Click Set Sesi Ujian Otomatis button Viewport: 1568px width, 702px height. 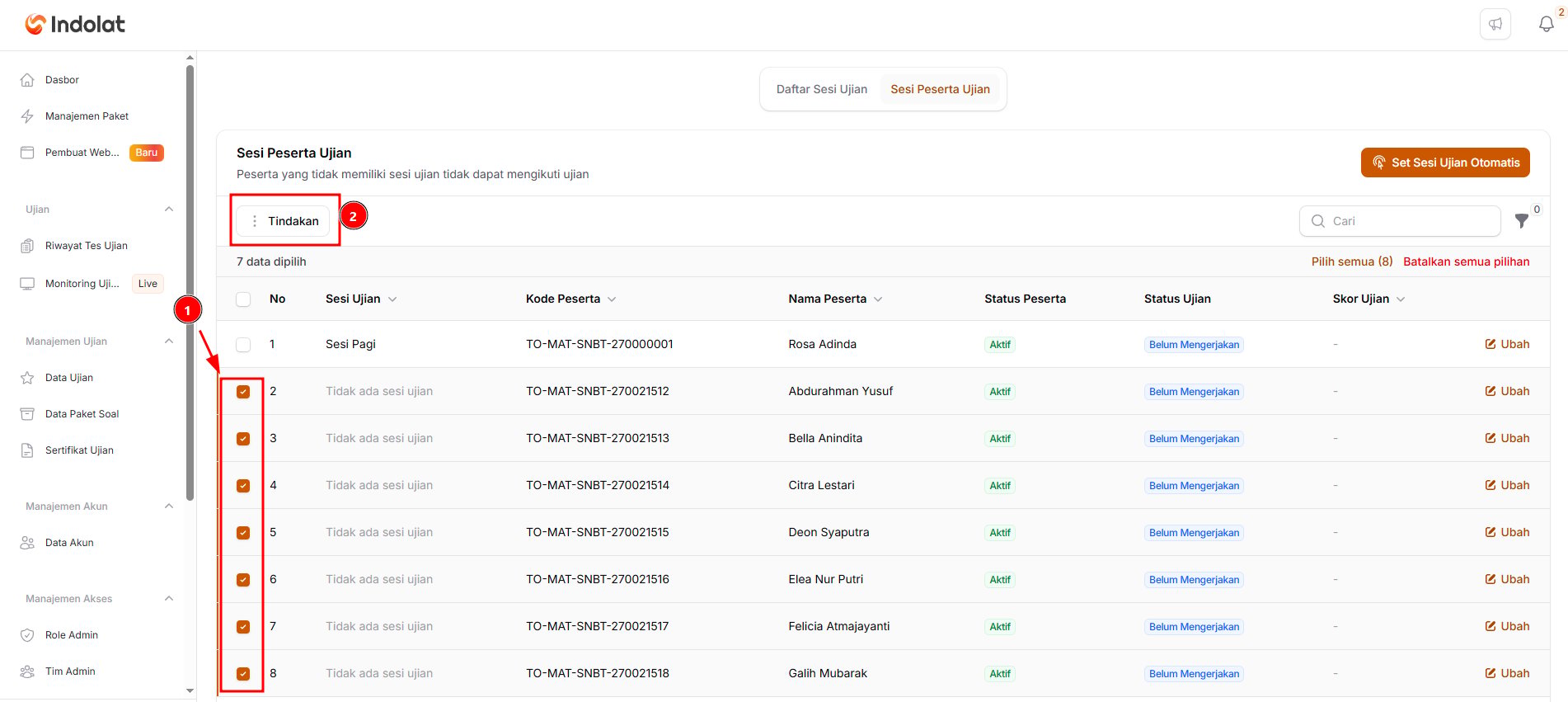click(x=1445, y=163)
